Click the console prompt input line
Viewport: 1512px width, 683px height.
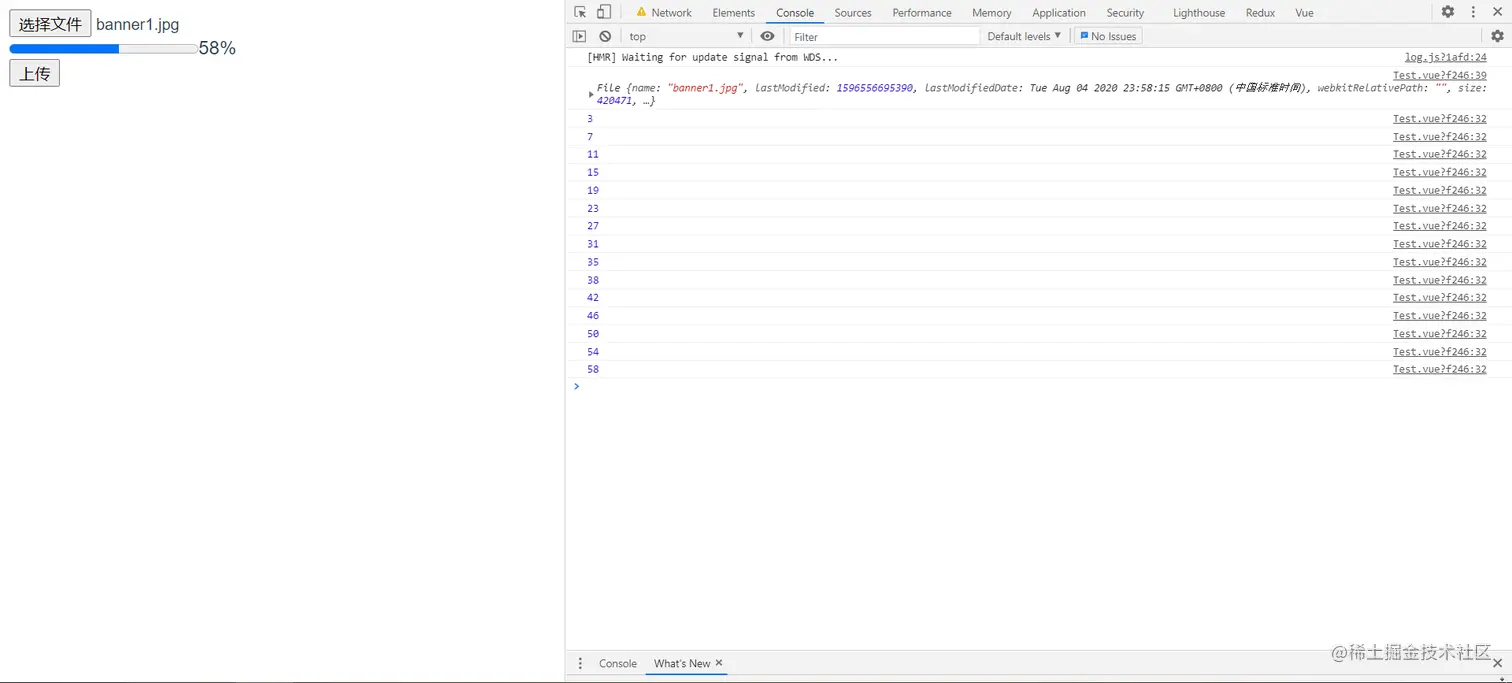click(x=1040, y=387)
